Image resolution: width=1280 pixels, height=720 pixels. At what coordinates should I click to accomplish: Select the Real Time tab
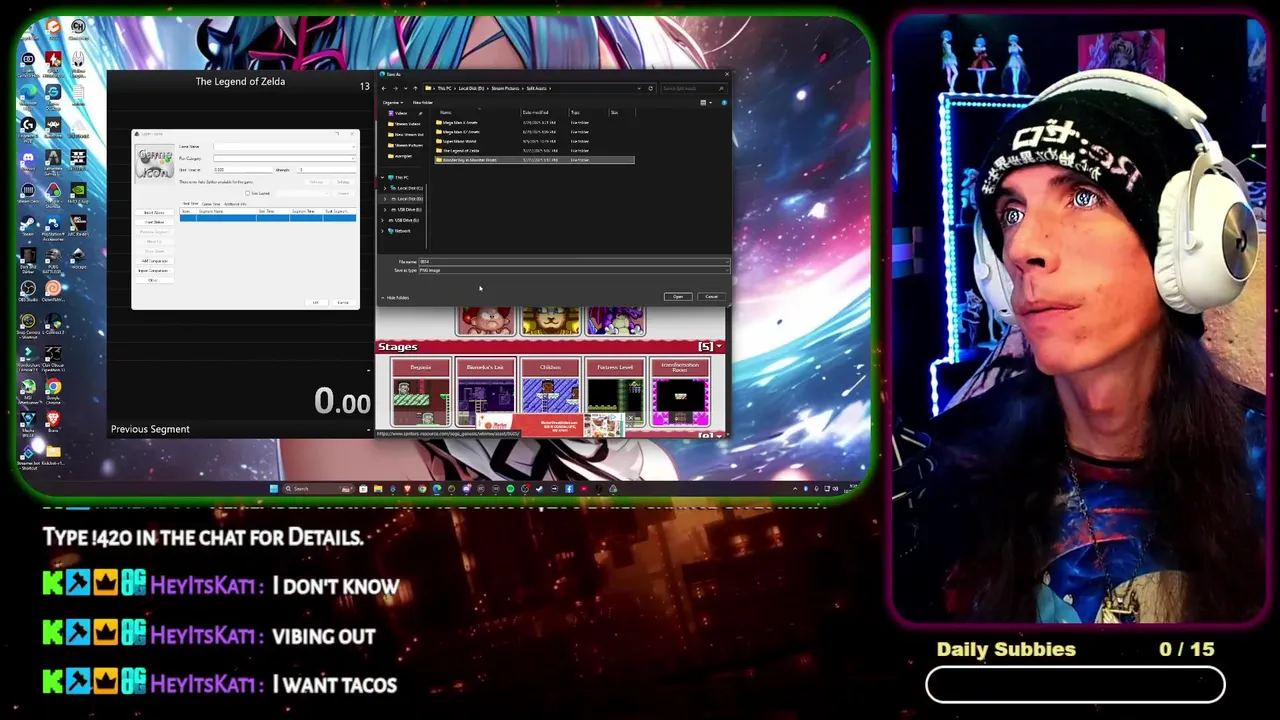click(x=190, y=204)
